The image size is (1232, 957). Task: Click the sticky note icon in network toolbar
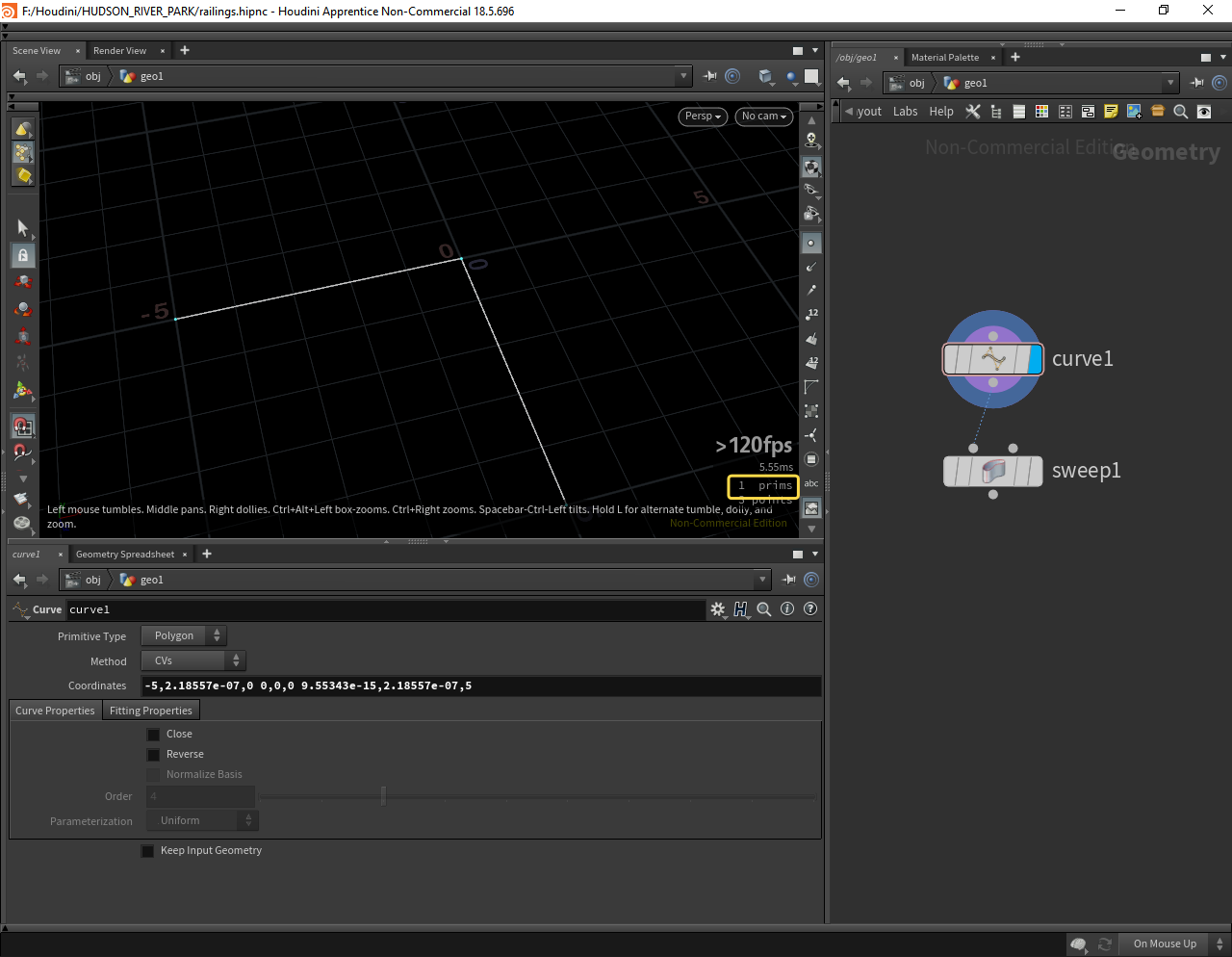[1111, 112]
